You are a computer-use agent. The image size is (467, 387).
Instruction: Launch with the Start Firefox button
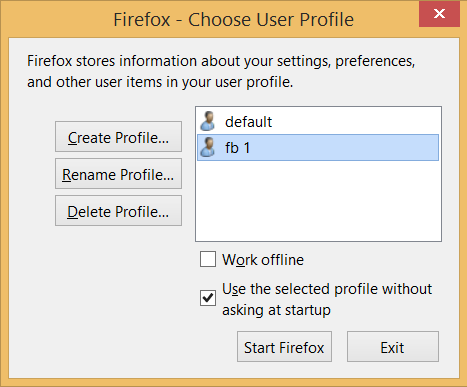click(x=284, y=347)
